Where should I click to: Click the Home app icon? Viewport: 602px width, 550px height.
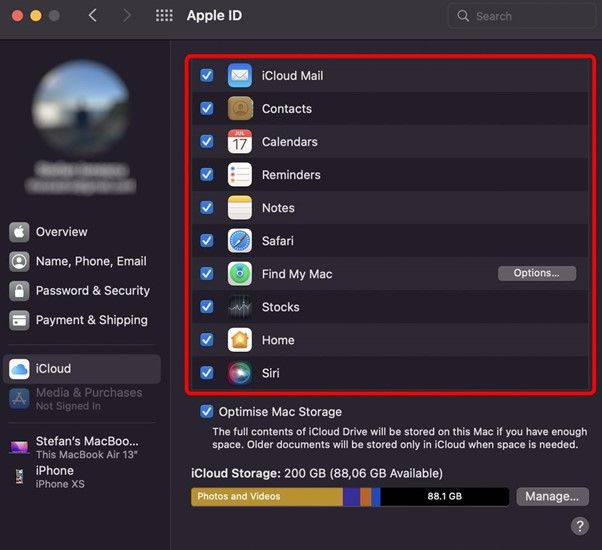[239, 340]
